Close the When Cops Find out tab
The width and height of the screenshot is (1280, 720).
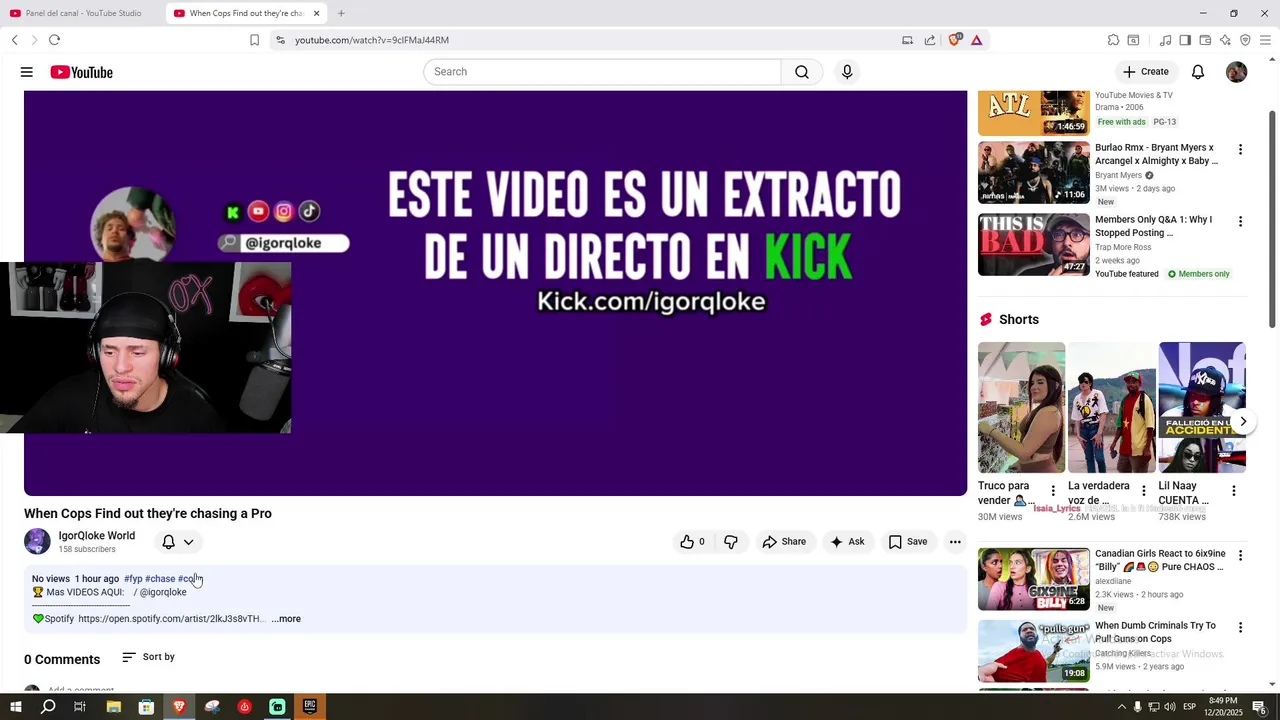(316, 13)
